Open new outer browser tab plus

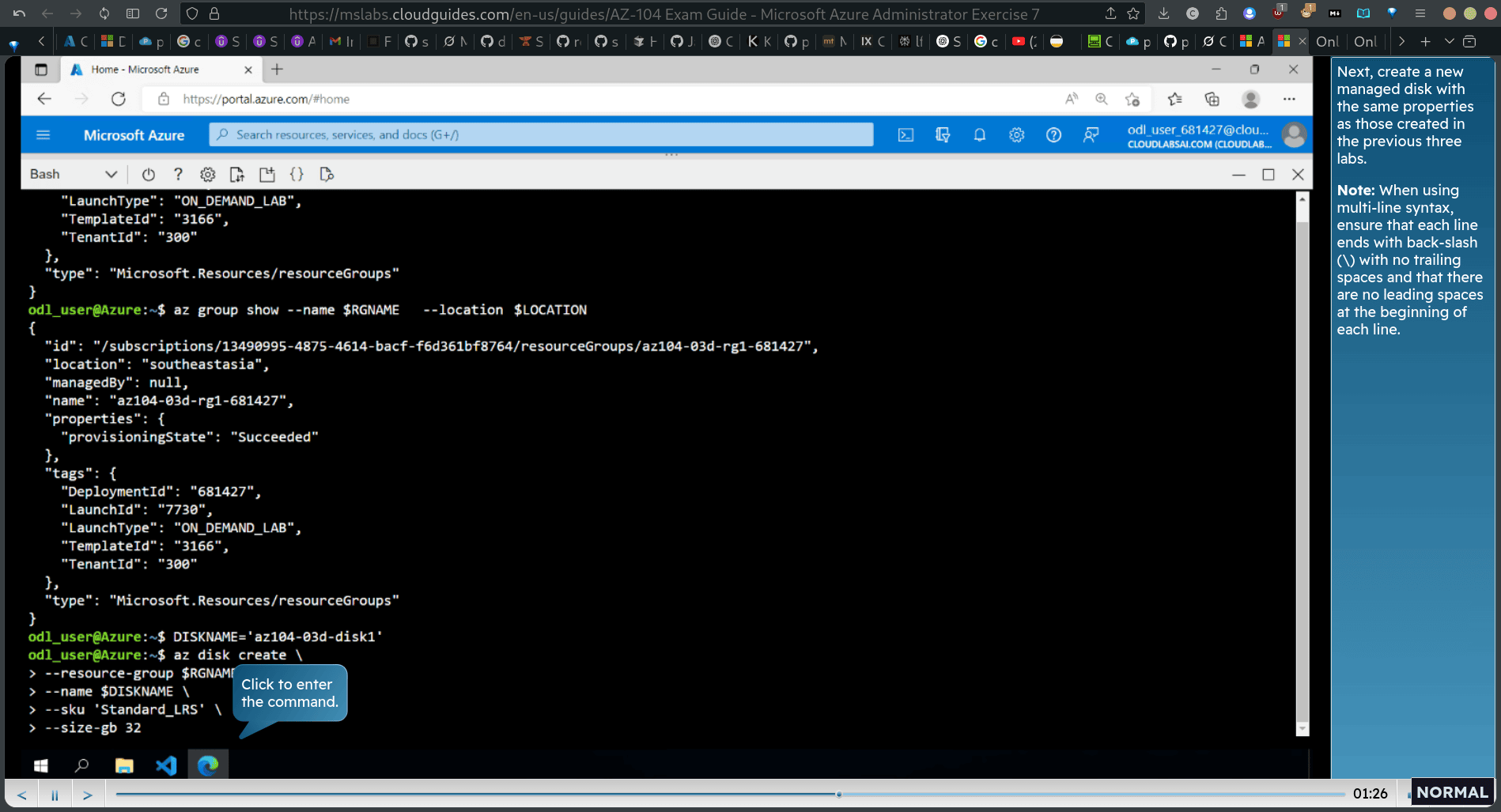tap(1425, 41)
